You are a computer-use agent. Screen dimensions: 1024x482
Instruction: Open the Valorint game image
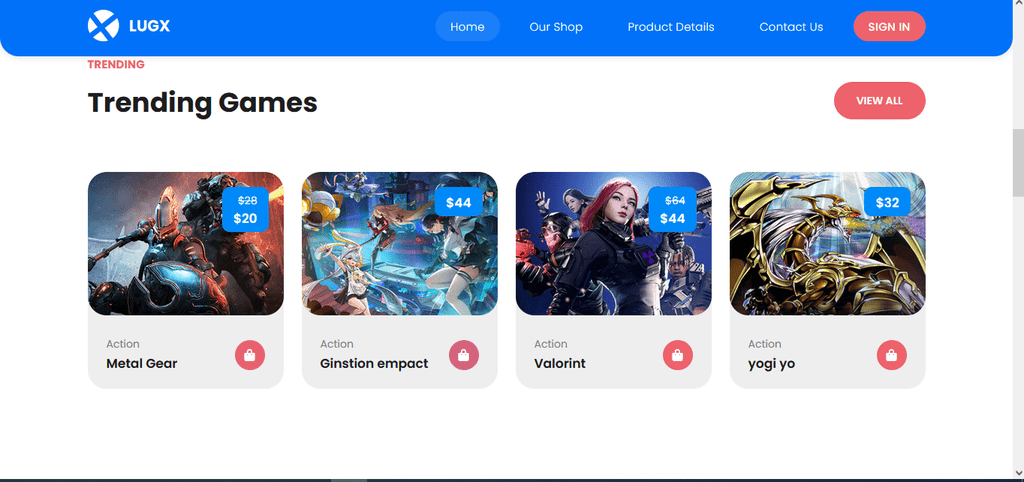(613, 244)
